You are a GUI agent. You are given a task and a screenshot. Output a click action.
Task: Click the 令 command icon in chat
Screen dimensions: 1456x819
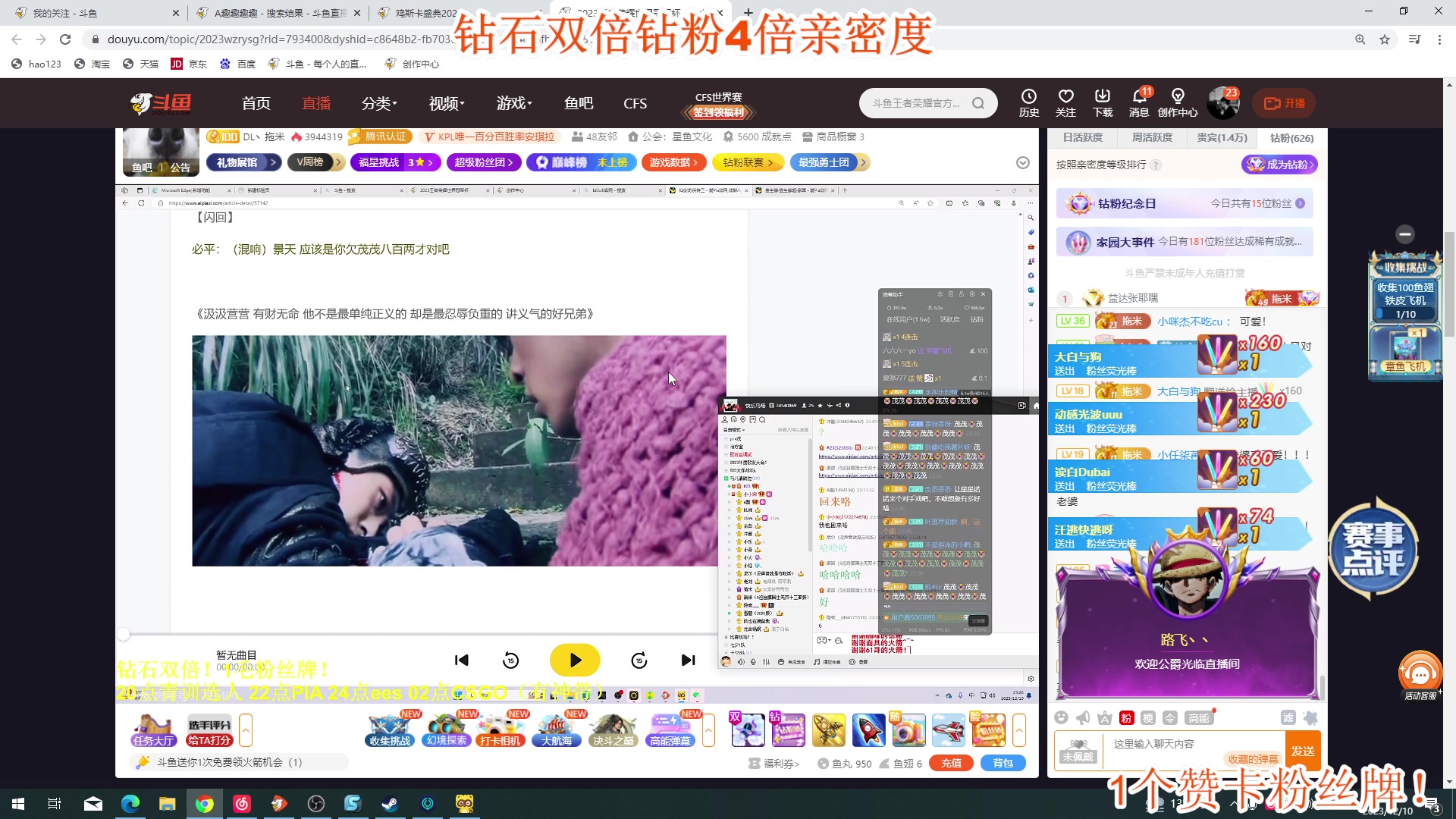tap(1170, 717)
